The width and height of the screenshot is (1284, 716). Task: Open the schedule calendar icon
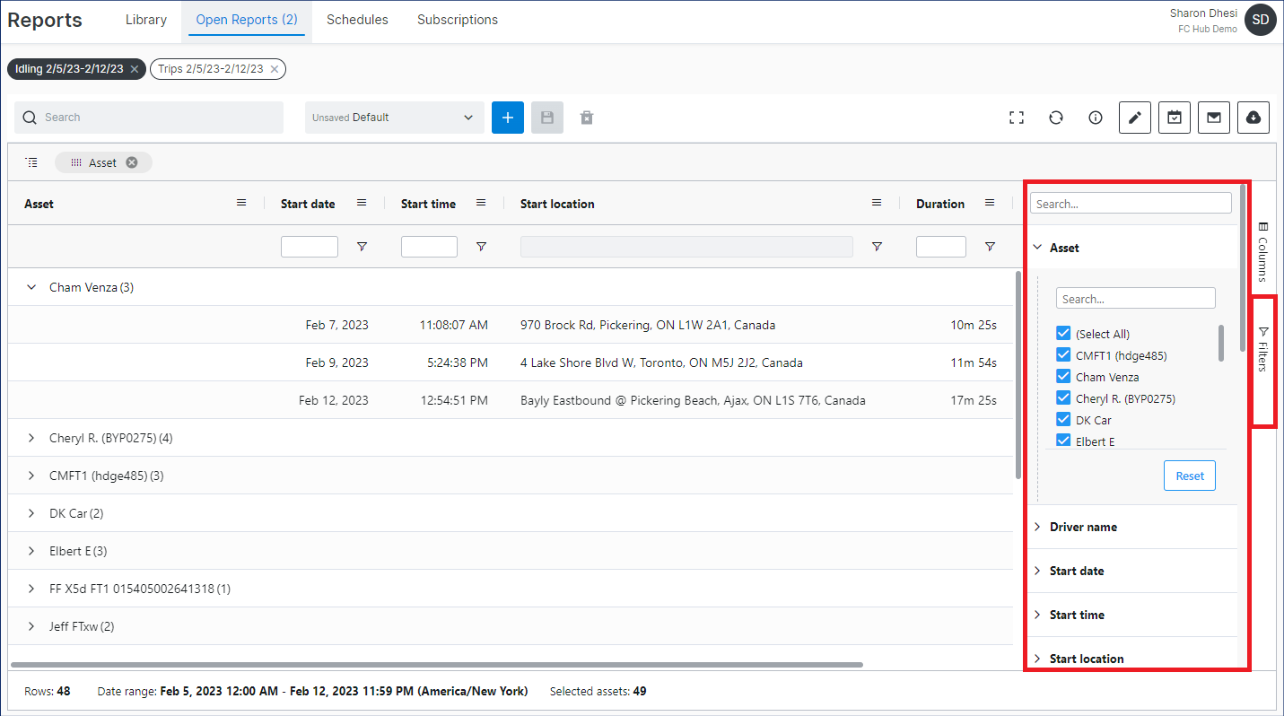1174,118
